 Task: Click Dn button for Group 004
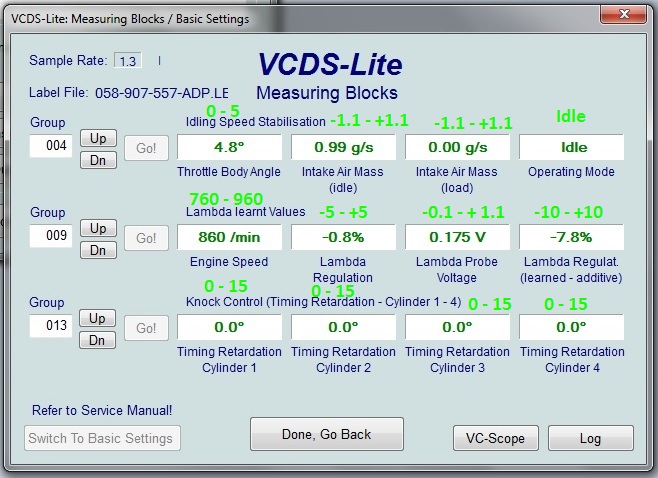tap(98, 160)
